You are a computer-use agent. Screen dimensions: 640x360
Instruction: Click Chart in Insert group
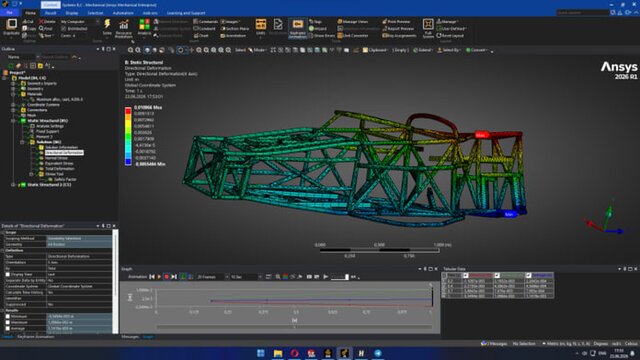201,36
